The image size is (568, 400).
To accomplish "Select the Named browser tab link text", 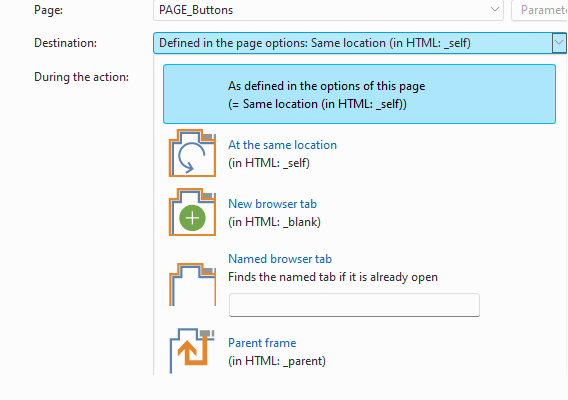I will (280, 259).
